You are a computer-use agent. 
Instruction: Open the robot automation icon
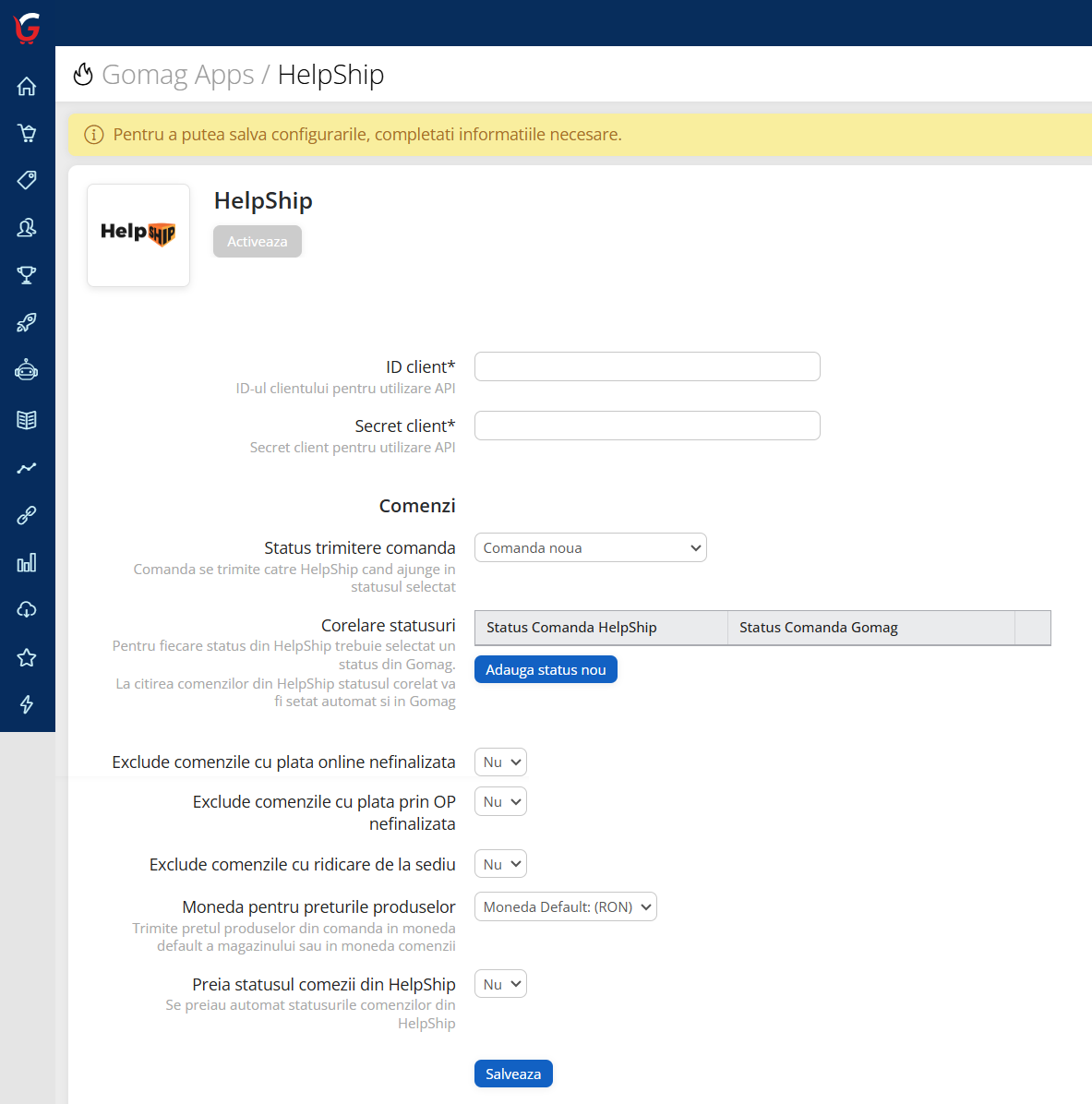click(27, 370)
